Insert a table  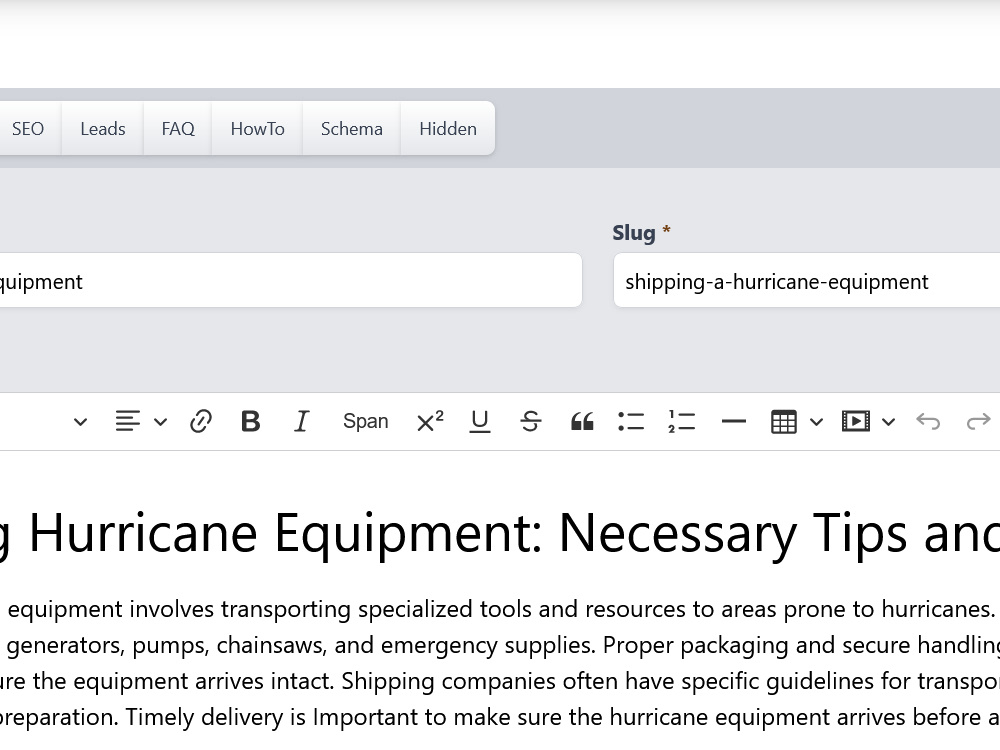pos(784,422)
